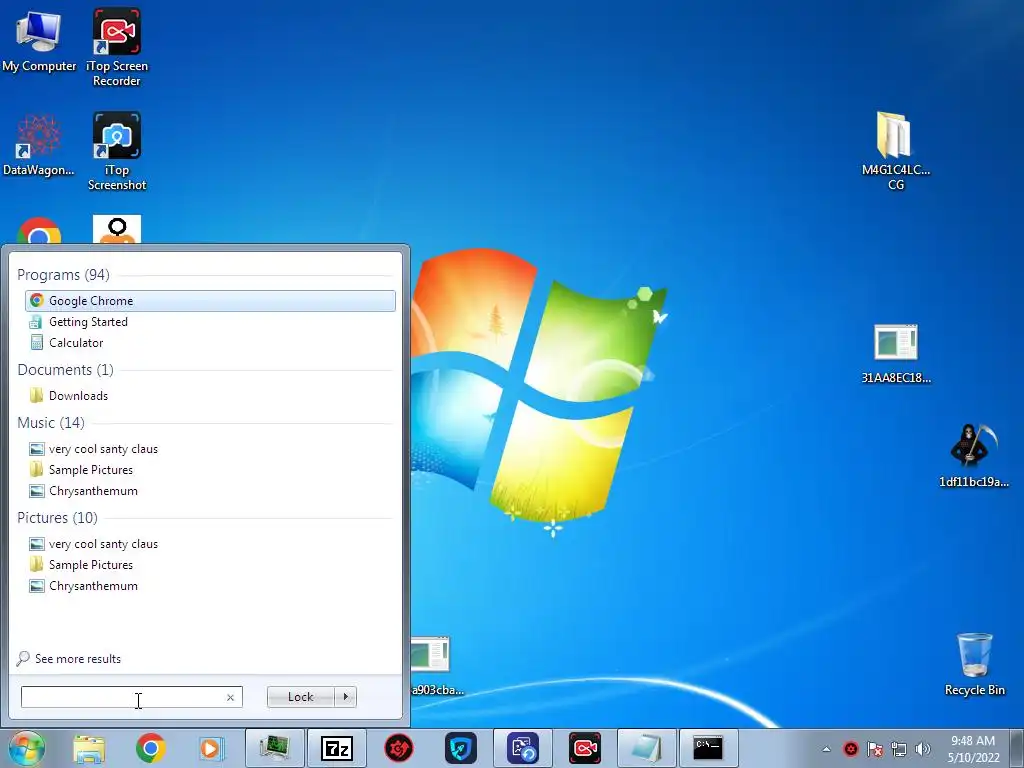Select the 1df11bc19a reaper icon
The height and width of the screenshot is (768, 1024).
(x=974, y=455)
